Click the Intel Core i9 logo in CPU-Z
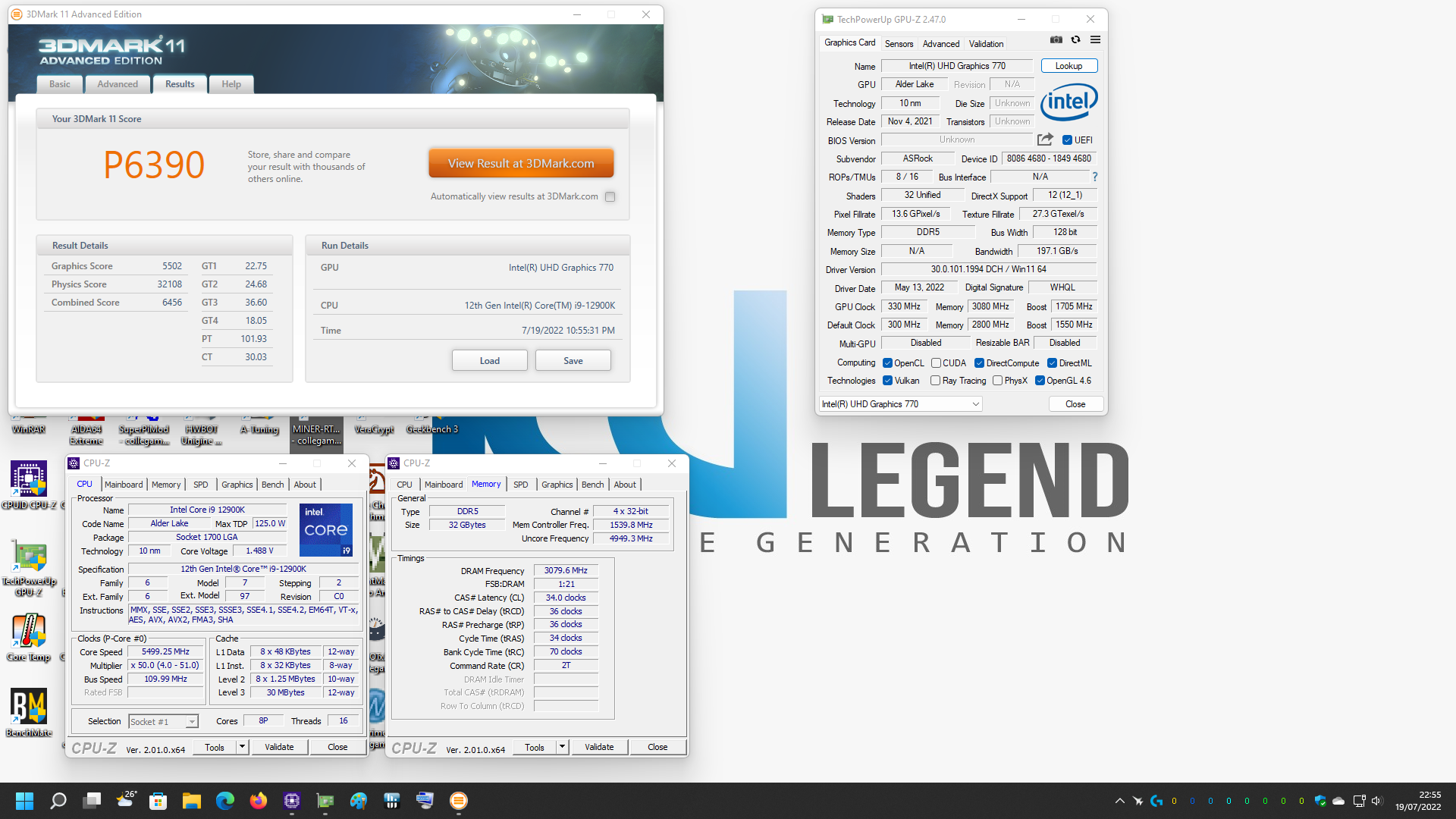 click(326, 529)
